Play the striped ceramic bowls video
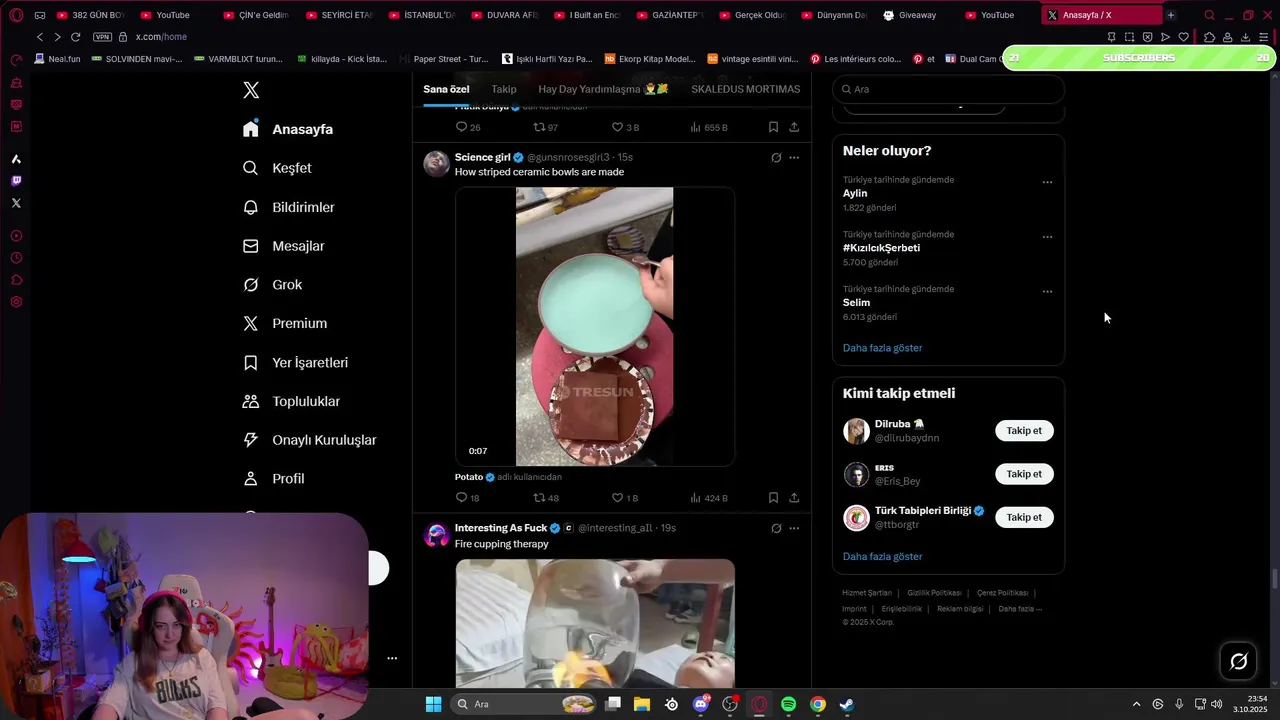1280x720 pixels. tap(595, 326)
